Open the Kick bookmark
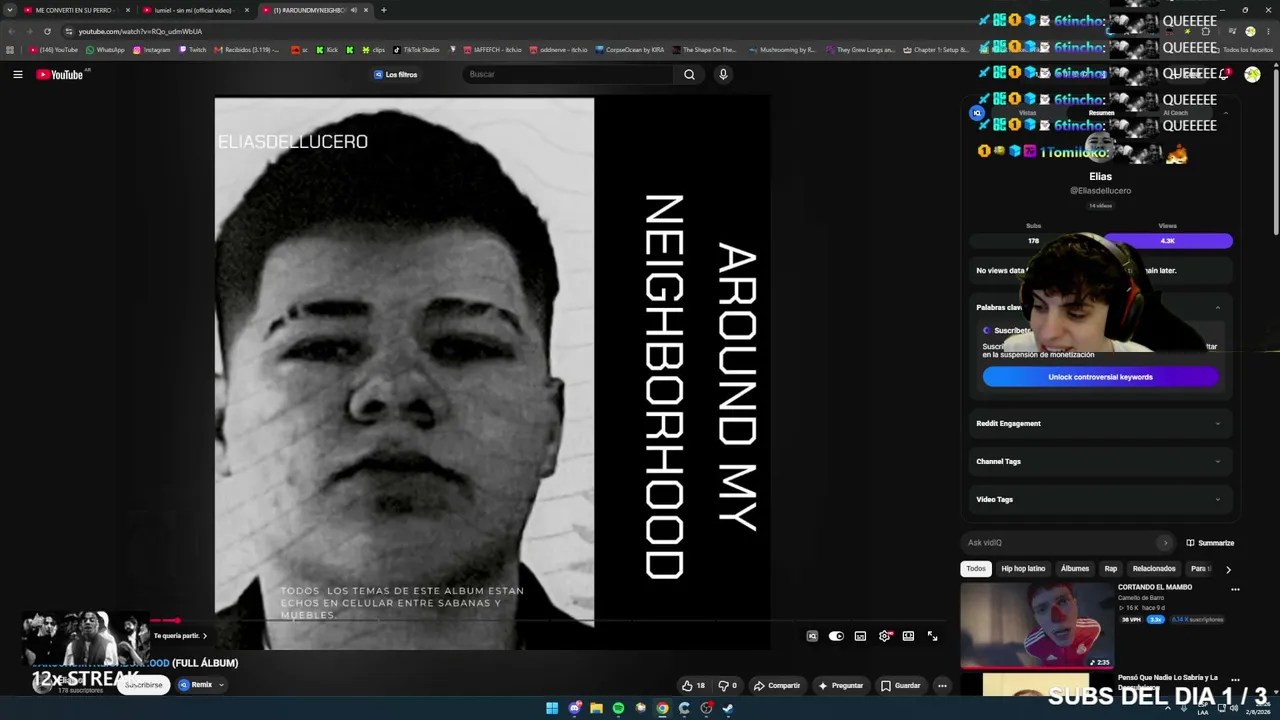 (x=327, y=50)
